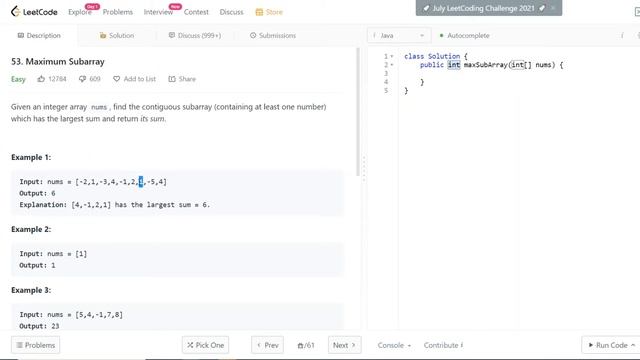Click the Example 2 Input nums = [1]
The image size is (640, 360).
53,254
